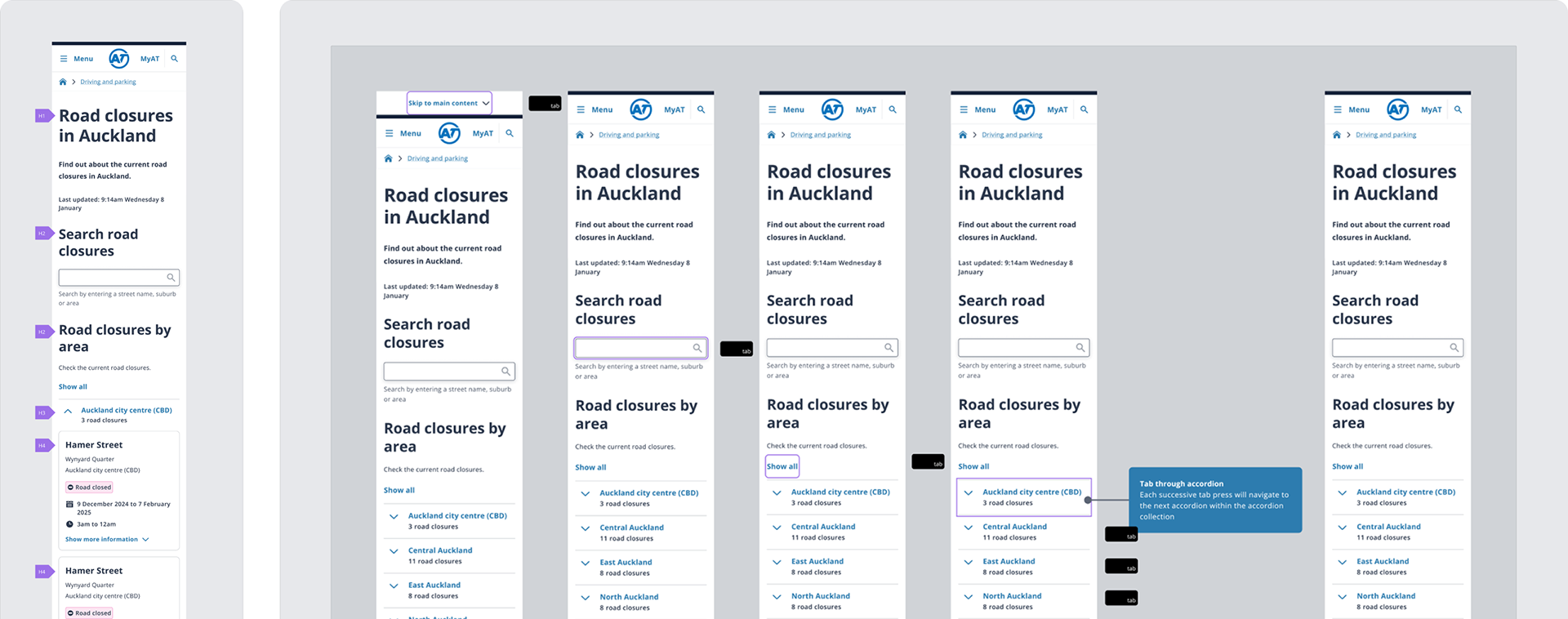Click the calendar icon beside 9 December 2024 date

(69, 504)
